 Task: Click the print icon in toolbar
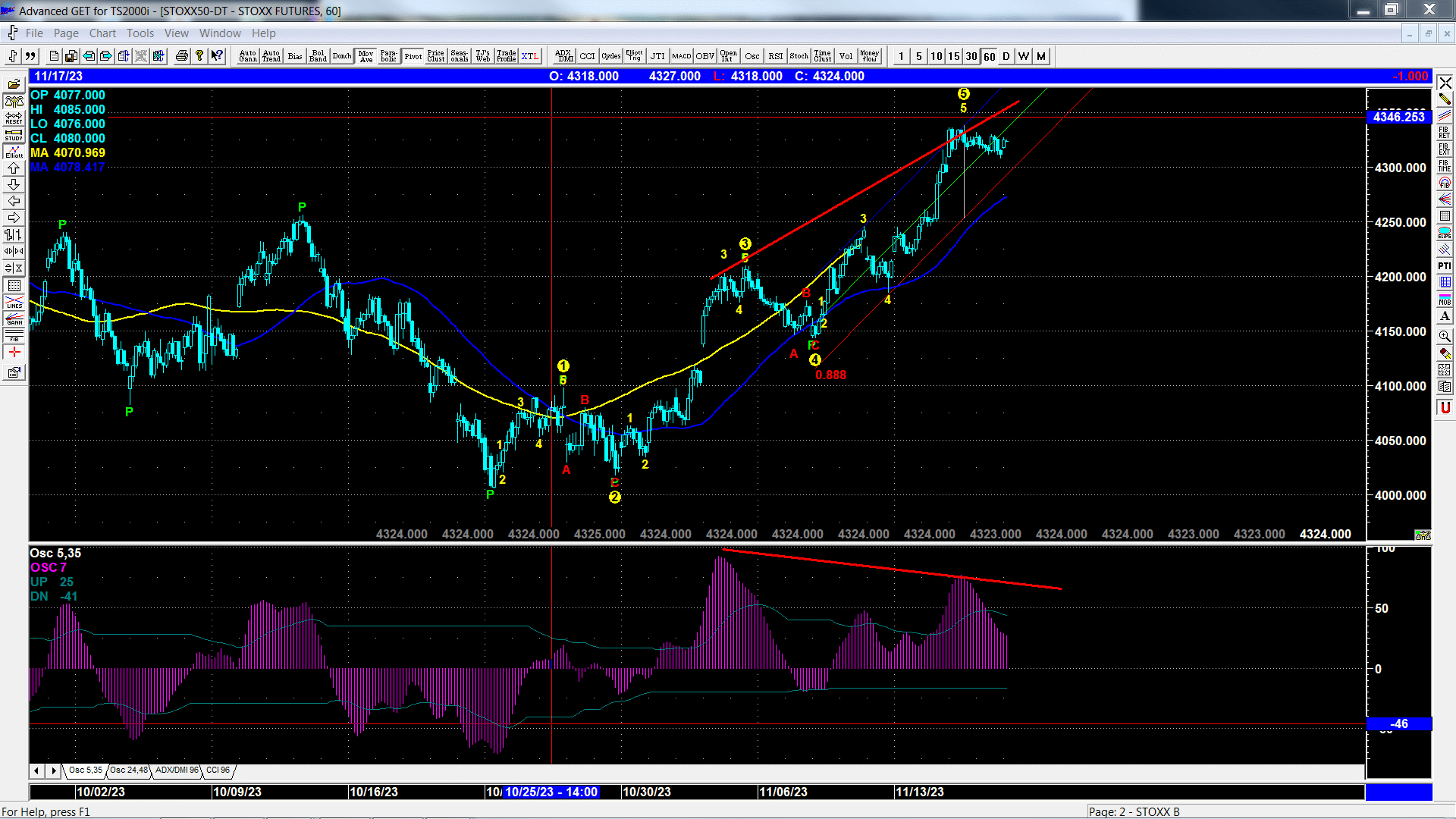coord(182,56)
